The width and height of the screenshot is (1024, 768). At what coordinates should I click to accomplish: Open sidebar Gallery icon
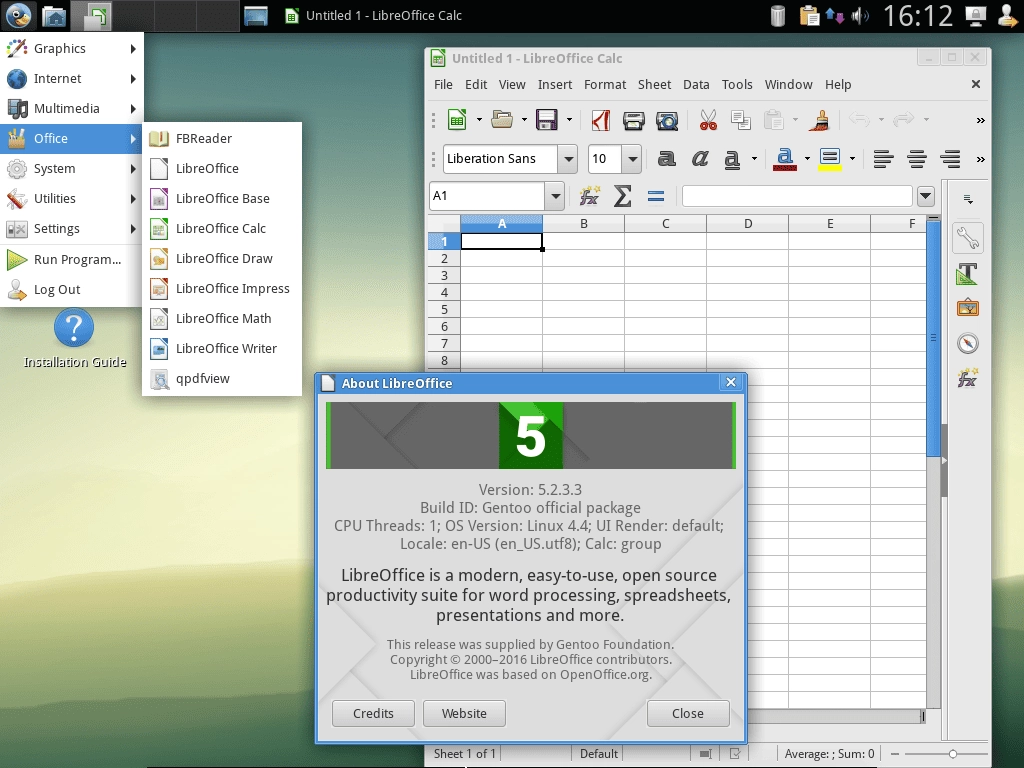click(967, 308)
